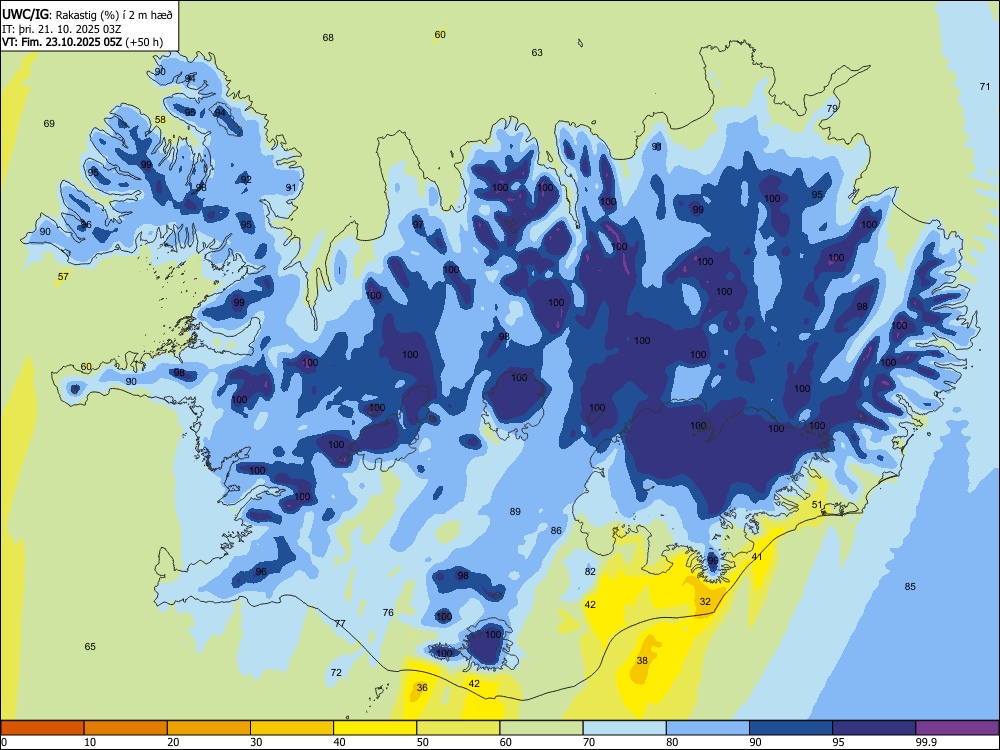Click the map value "71" at the eastern edge
Viewport: 1000px width, 750px height.
(x=985, y=86)
